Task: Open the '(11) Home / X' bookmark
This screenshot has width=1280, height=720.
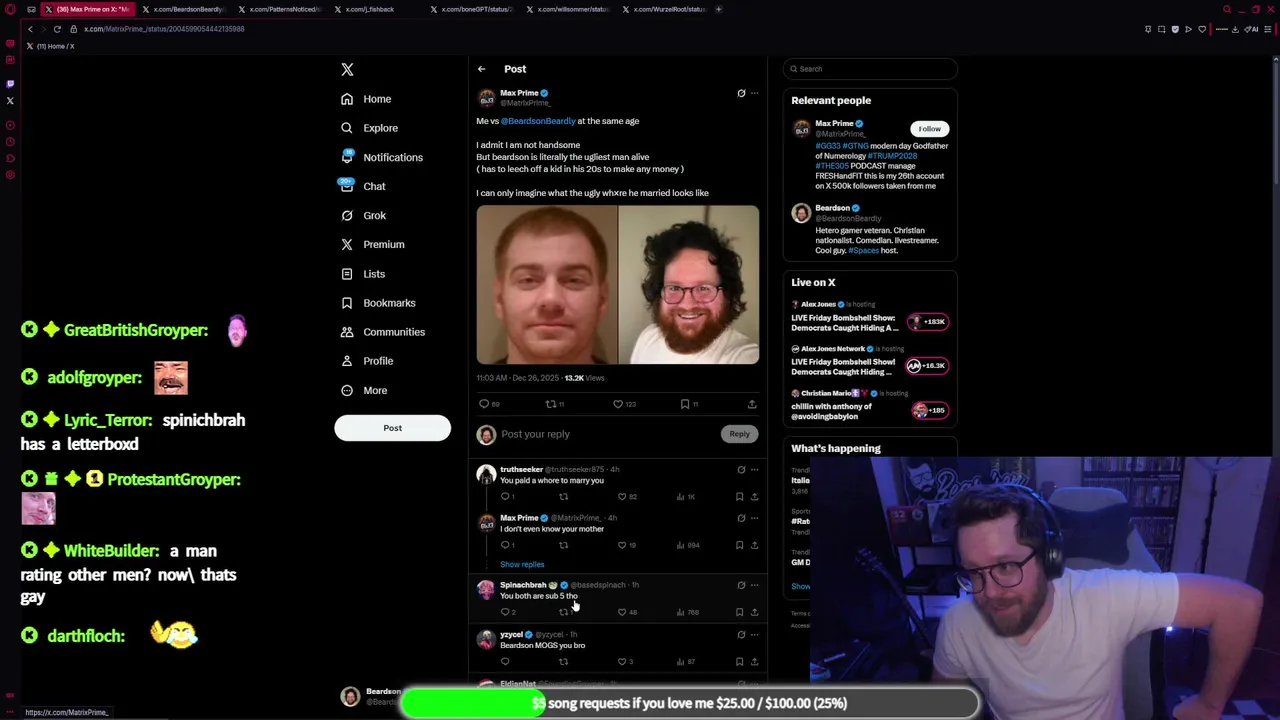Action: [x=50, y=46]
